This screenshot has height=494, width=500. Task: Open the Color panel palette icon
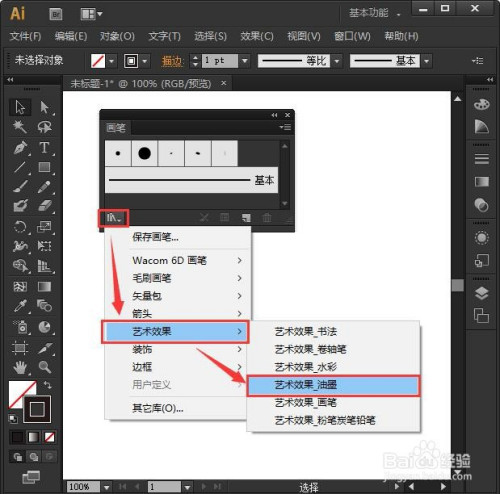pos(481,104)
